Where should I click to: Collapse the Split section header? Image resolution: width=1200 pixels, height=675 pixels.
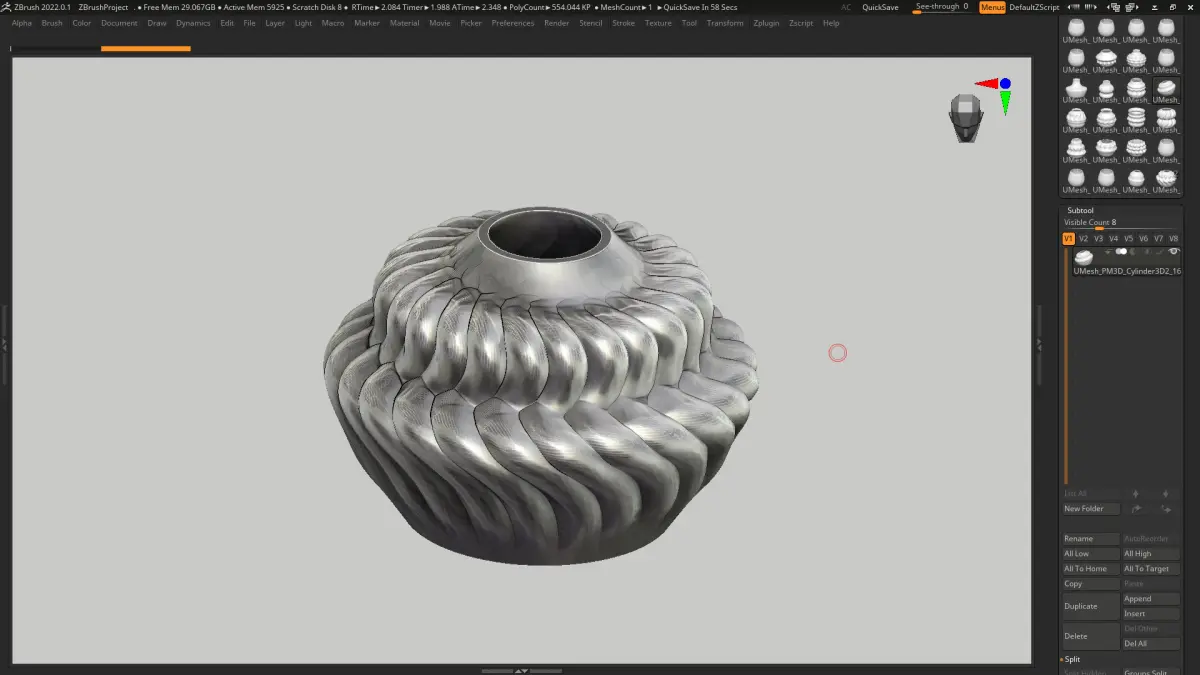click(1072, 659)
